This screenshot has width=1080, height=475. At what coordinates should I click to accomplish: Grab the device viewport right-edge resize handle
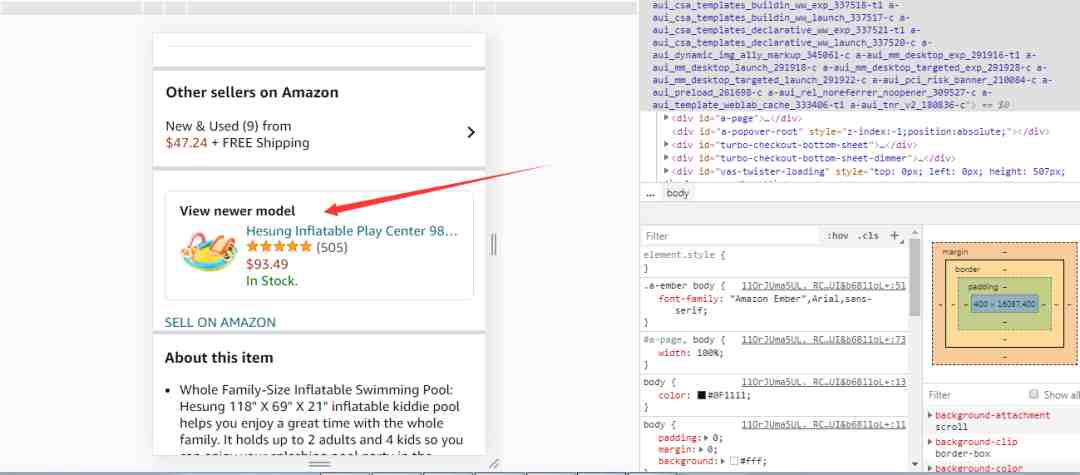pyautogui.click(x=493, y=244)
